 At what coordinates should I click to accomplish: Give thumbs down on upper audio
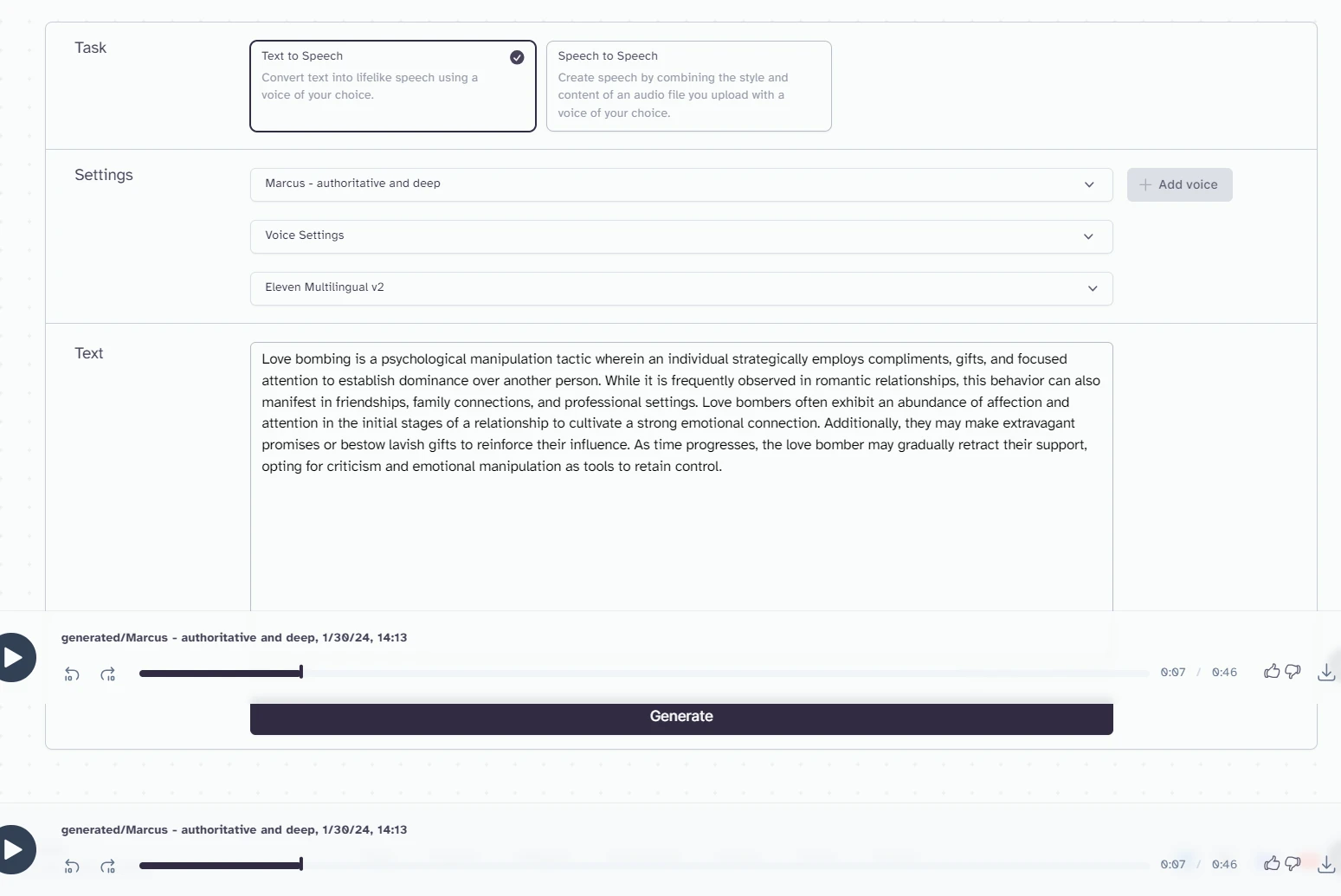[1293, 671]
